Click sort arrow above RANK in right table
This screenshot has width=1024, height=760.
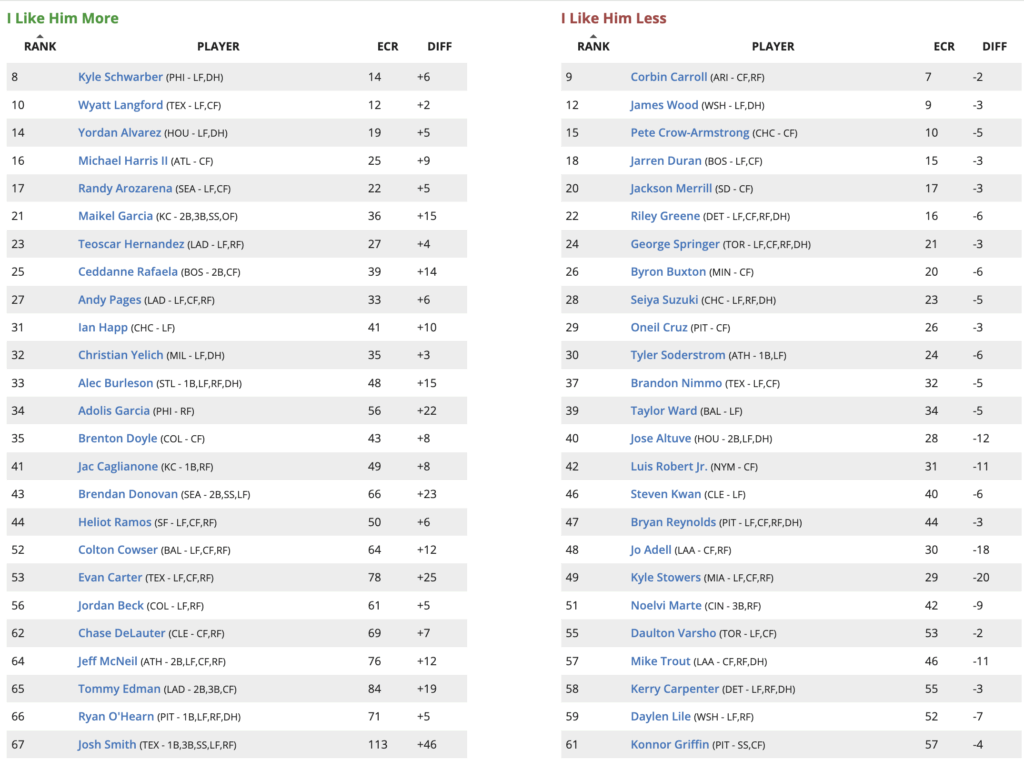click(x=593, y=36)
